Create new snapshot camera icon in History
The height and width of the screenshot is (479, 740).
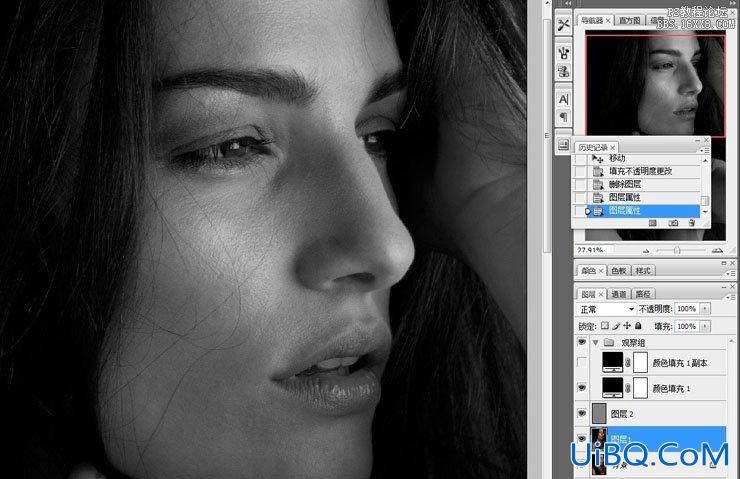coord(673,223)
